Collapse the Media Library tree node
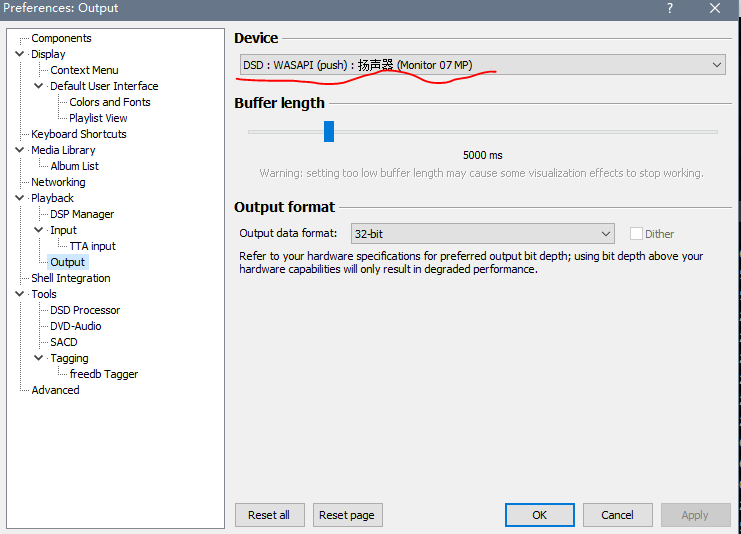The width and height of the screenshot is (741, 534). (x=20, y=150)
